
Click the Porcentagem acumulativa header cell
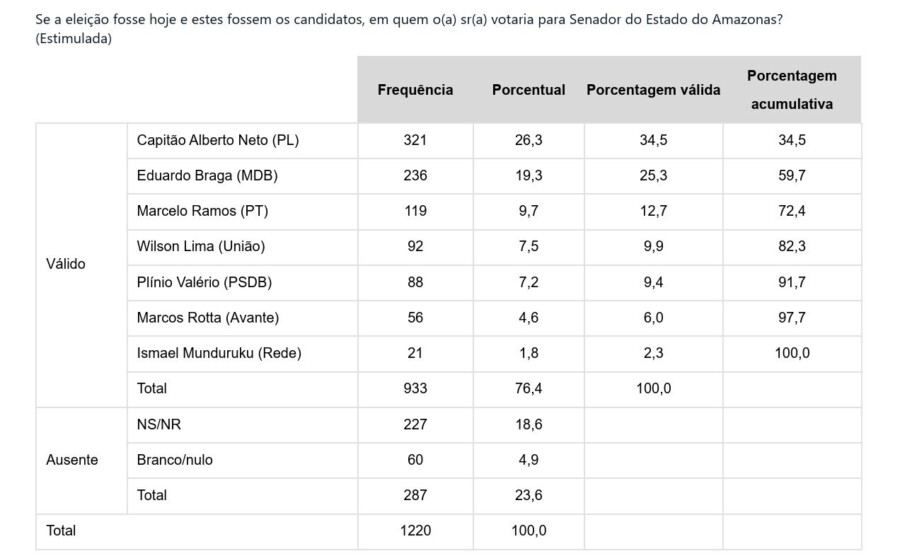pos(792,90)
